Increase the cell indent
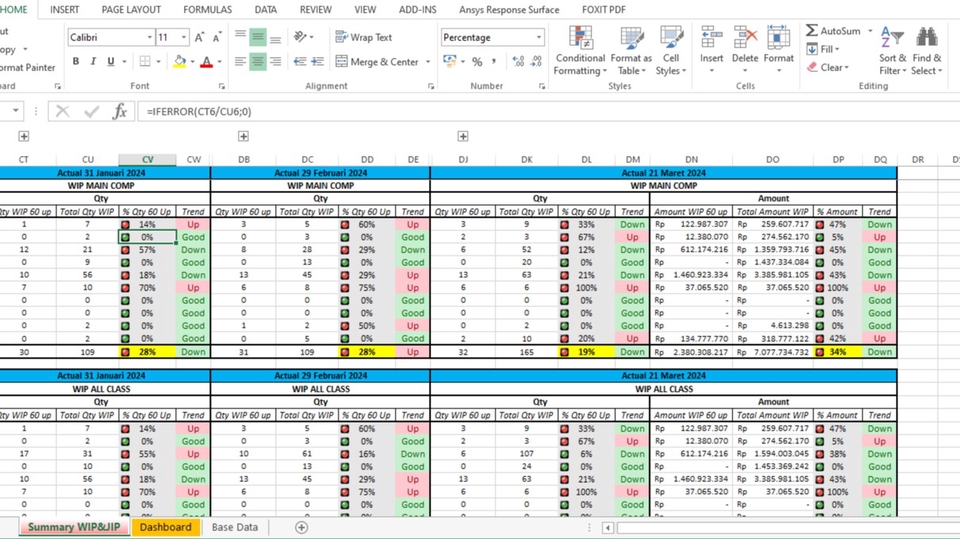Screen dimensions: 960x539 point(317,61)
